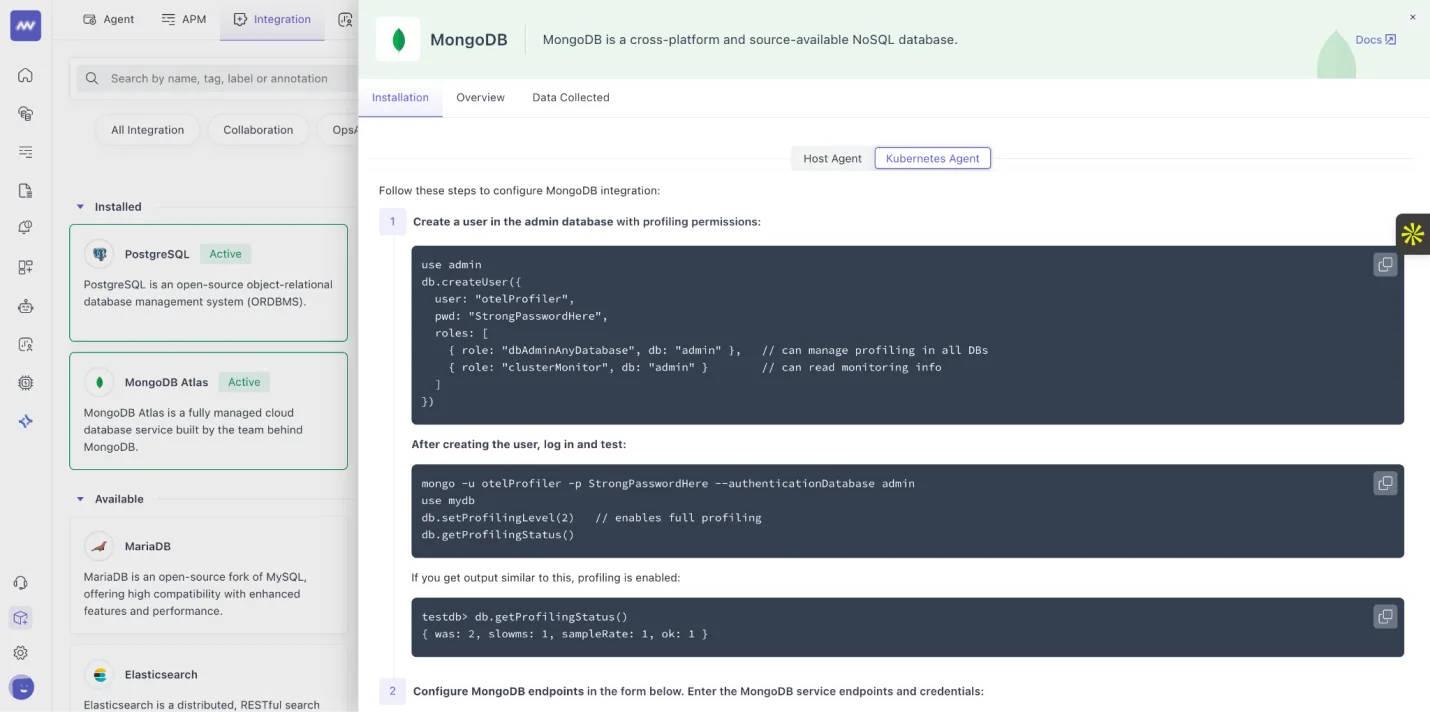Open the headset support icon
This screenshot has height=712, width=1430.
[x=20, y=583]
